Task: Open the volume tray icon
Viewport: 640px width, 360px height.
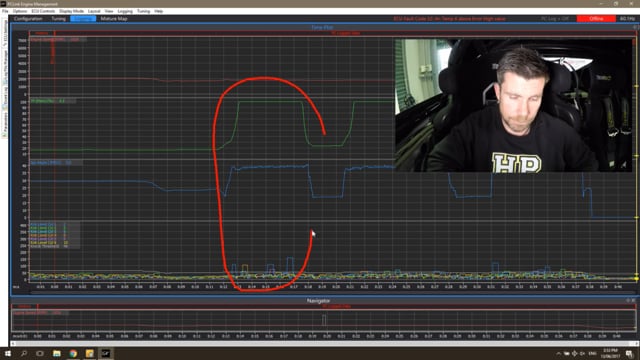Action: coord(582,353)
